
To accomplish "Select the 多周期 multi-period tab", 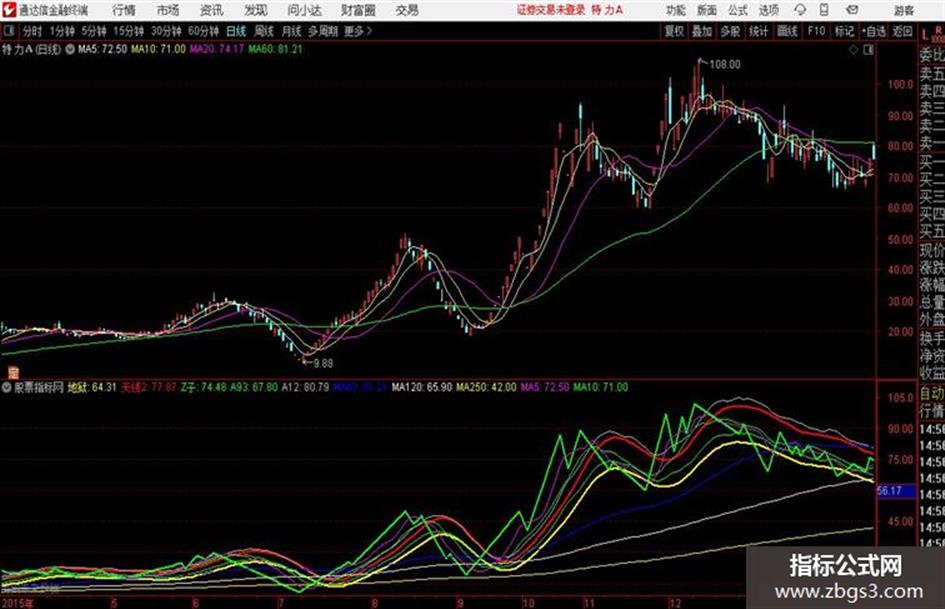I will [x=322, y=31].
